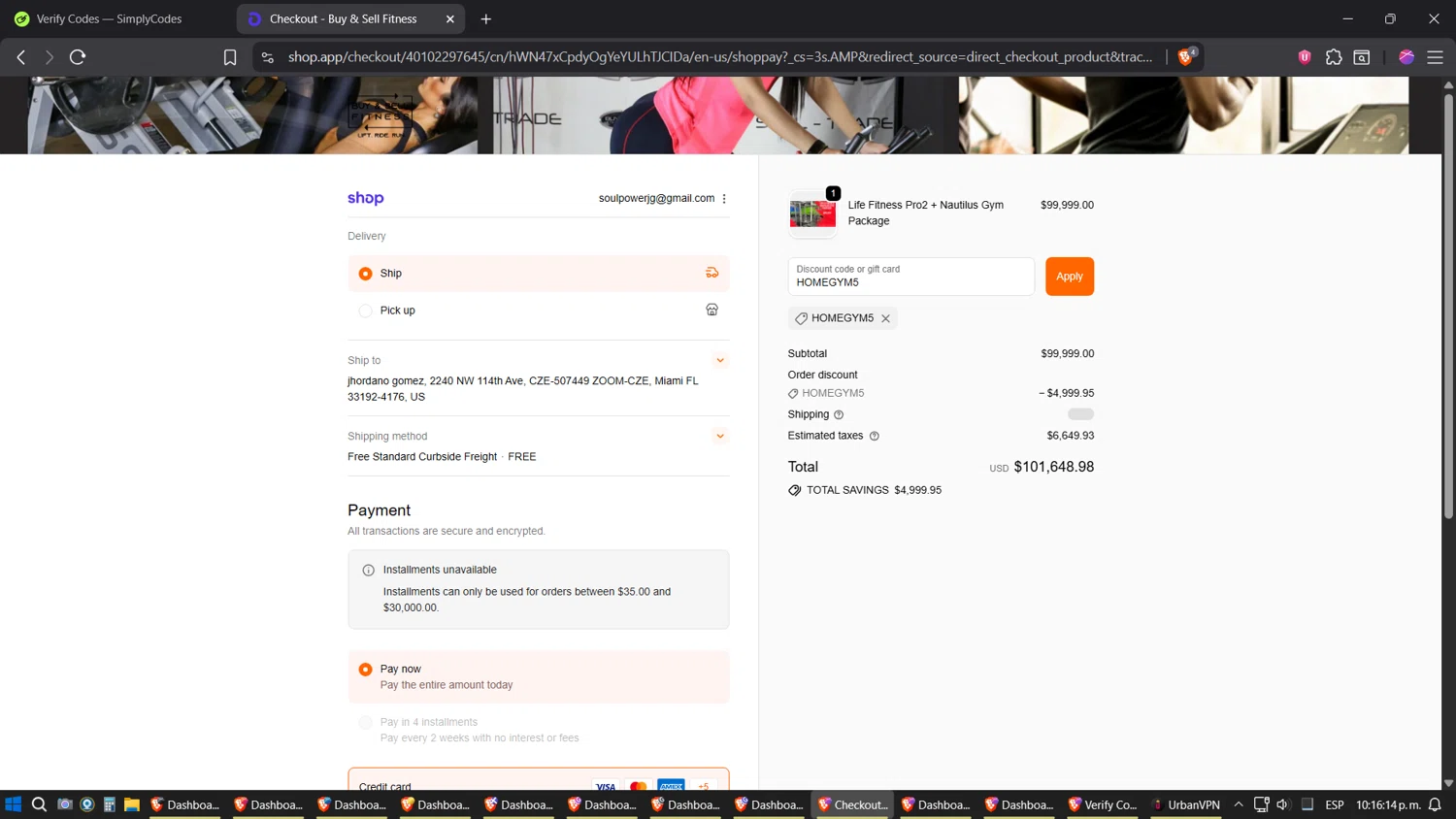Image resolution: width=1456 pixels, height=819 pixels.
Task: Choose the Pay in 4 installments option
Action: coord(539,730)
